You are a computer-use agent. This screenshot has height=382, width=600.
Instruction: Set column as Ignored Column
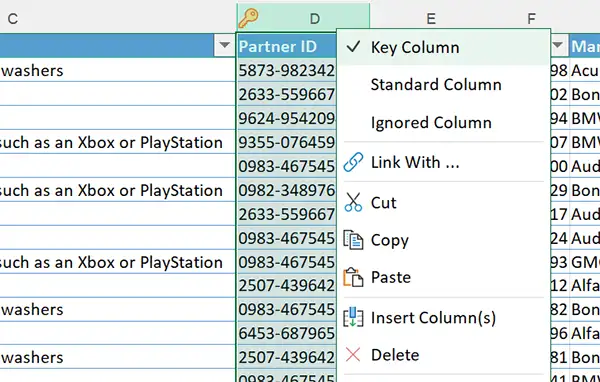point(443,122)
